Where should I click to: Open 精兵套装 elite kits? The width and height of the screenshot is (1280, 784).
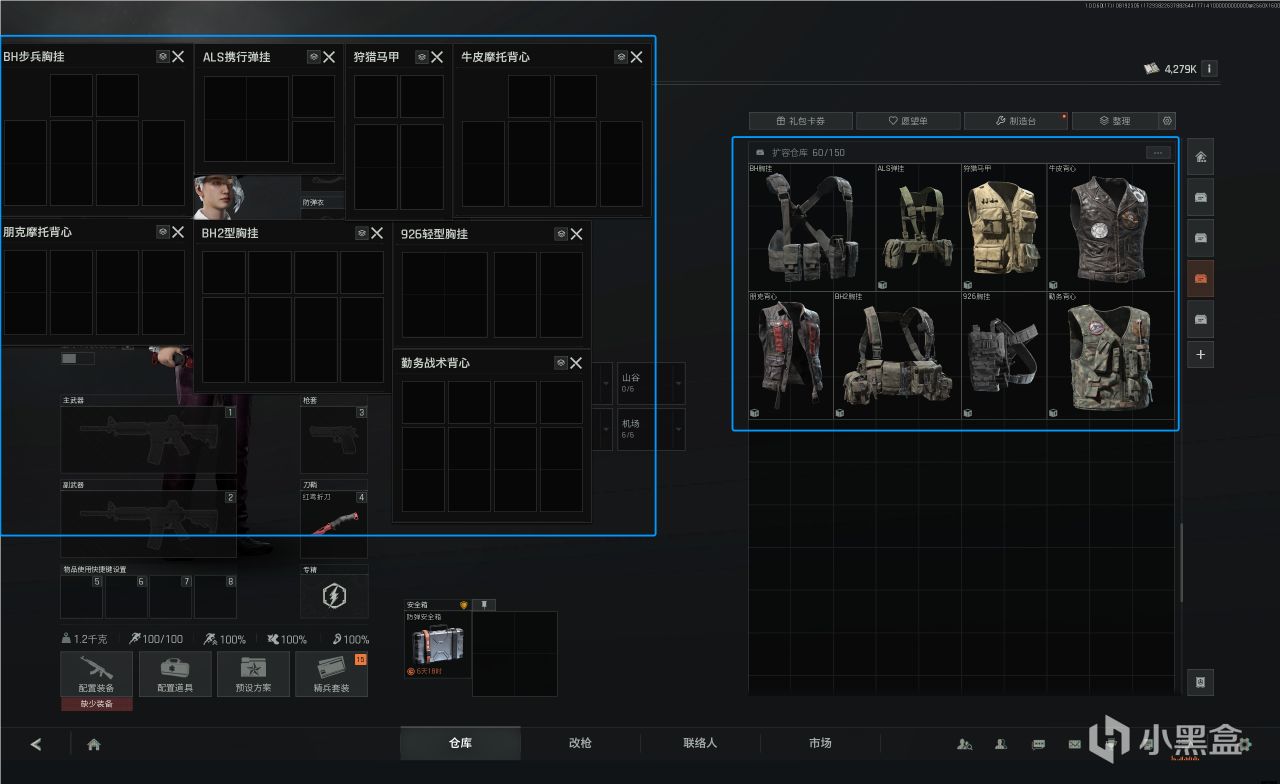pyautogui.click(x=332, y=674)
